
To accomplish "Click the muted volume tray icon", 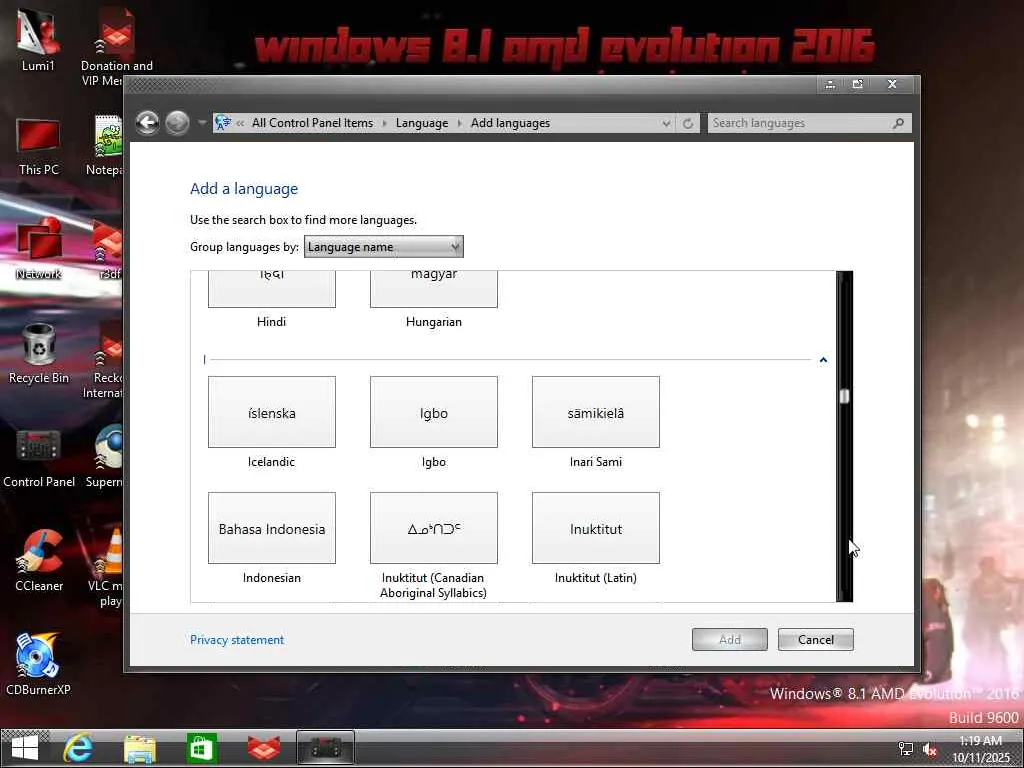I will click(x=930, y=750).
